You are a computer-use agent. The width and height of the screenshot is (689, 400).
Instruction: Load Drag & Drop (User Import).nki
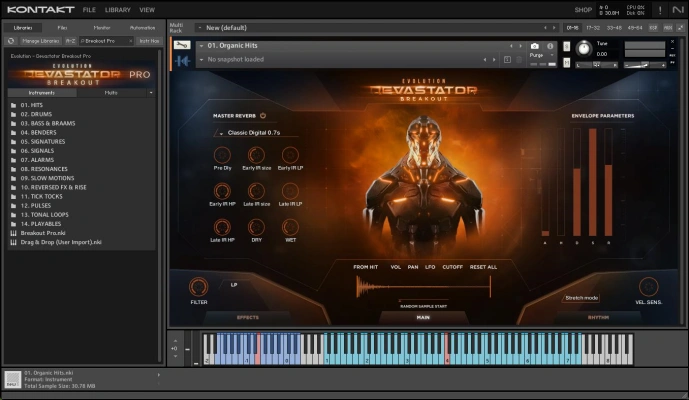[61, 242]
